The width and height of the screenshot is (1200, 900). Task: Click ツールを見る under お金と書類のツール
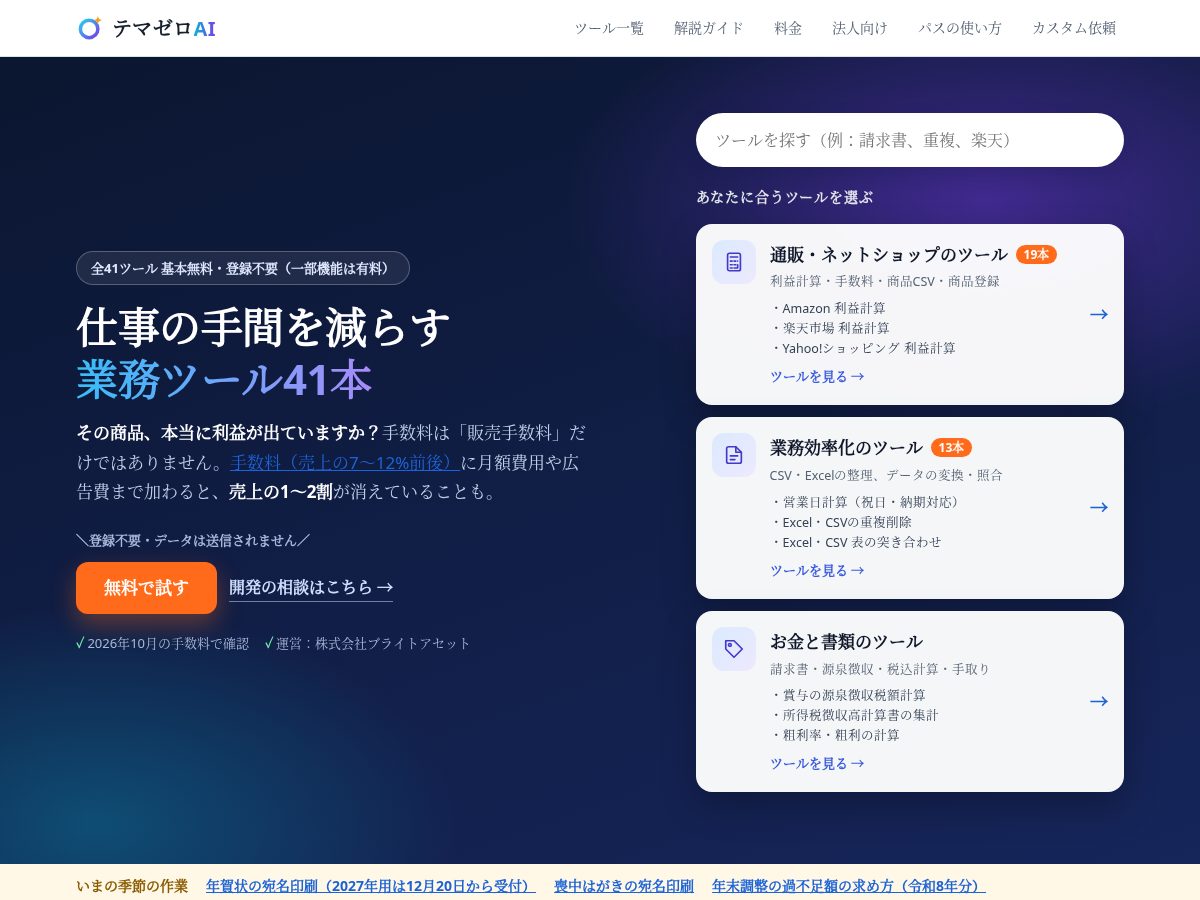pos(817,763)
